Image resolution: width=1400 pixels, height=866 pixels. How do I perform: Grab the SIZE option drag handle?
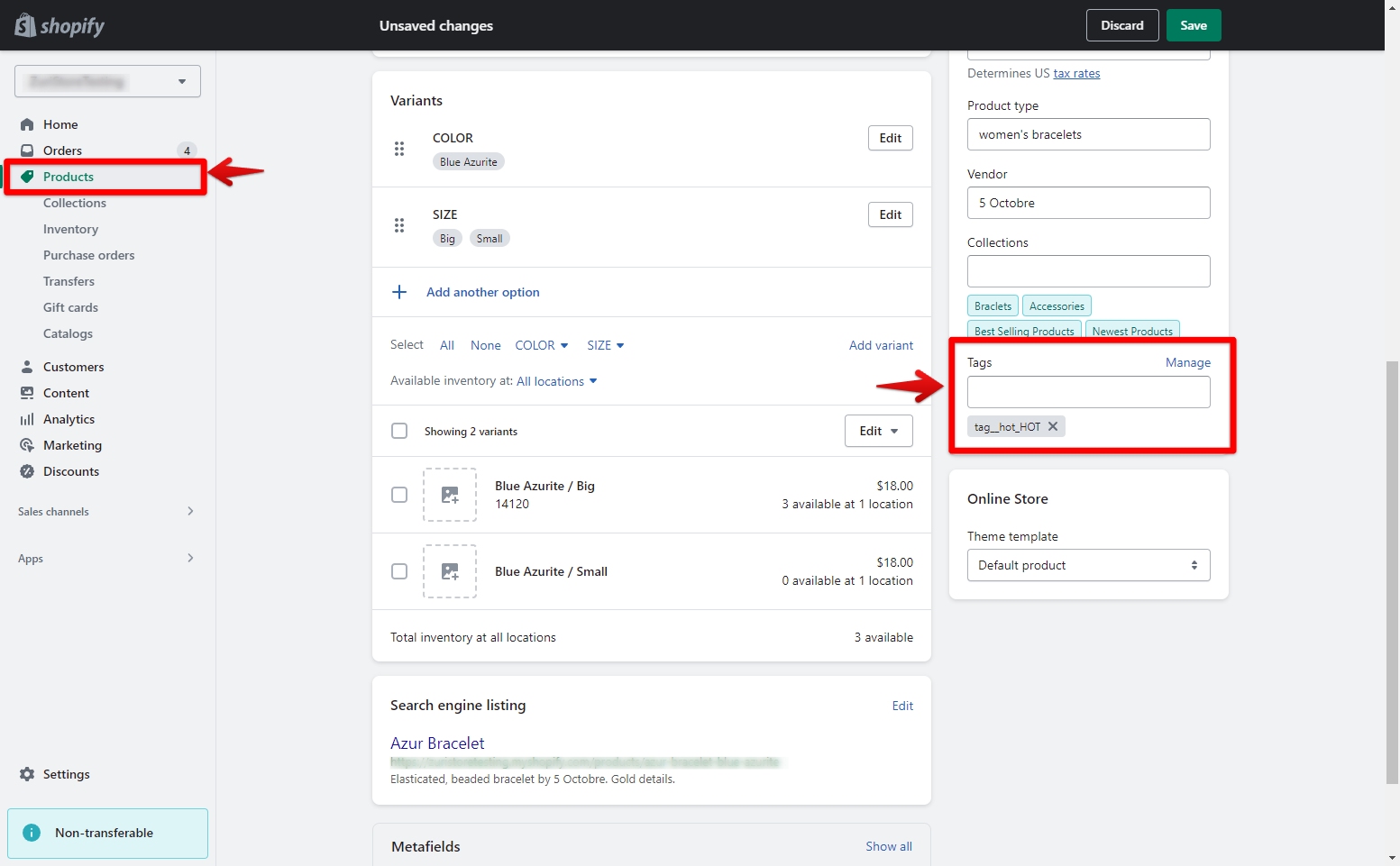399,225
